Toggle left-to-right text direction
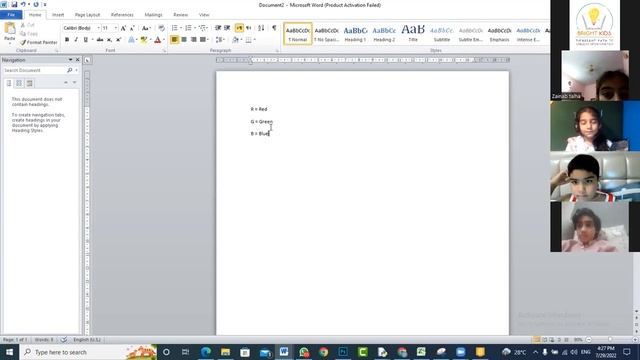The width and height of the screenshot is (640, 360). point(239,28)
